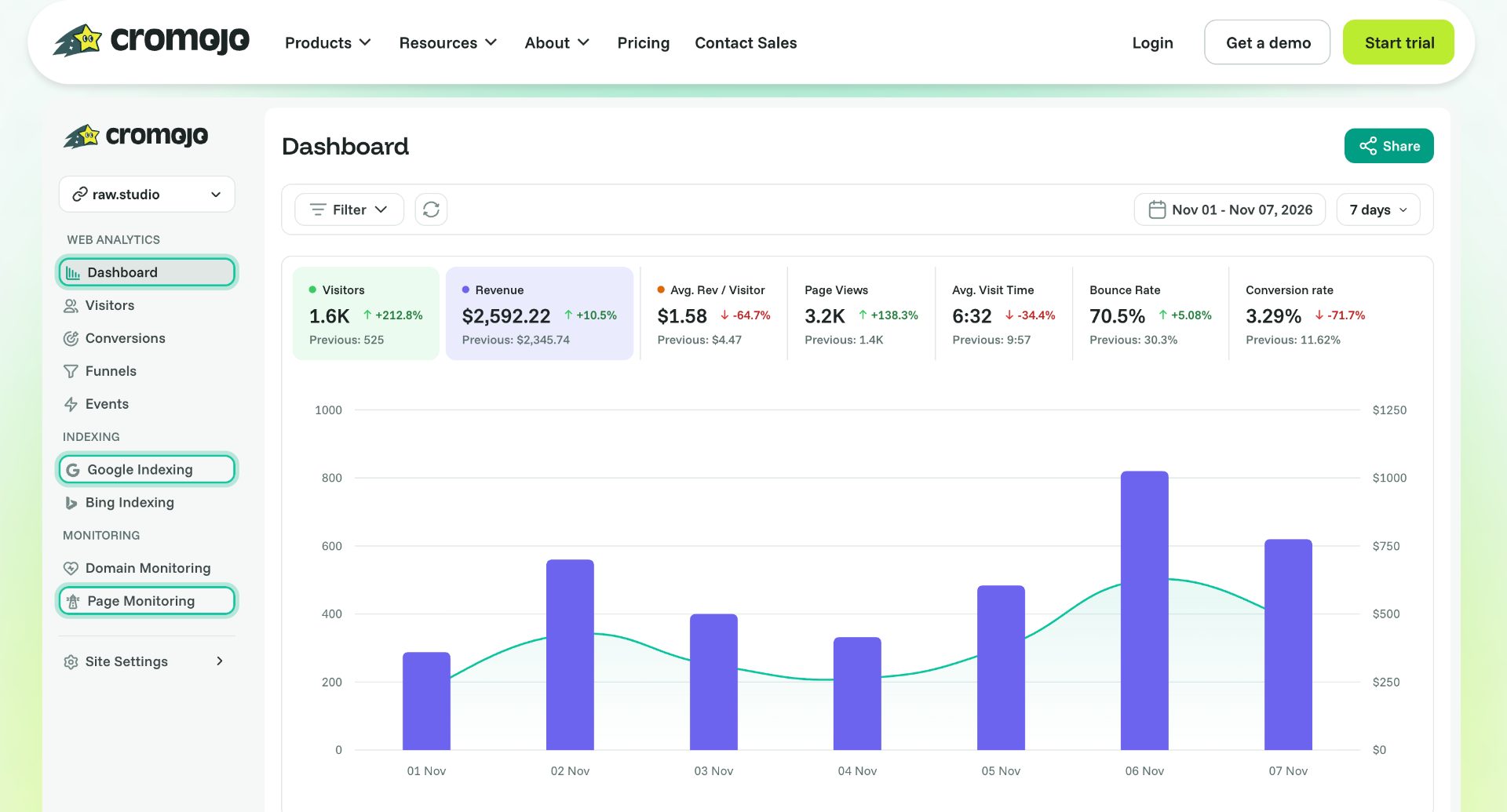Screen dimensions: 1507x812
Task: Click the Page Monitoring icon
Action: point(73,602)
